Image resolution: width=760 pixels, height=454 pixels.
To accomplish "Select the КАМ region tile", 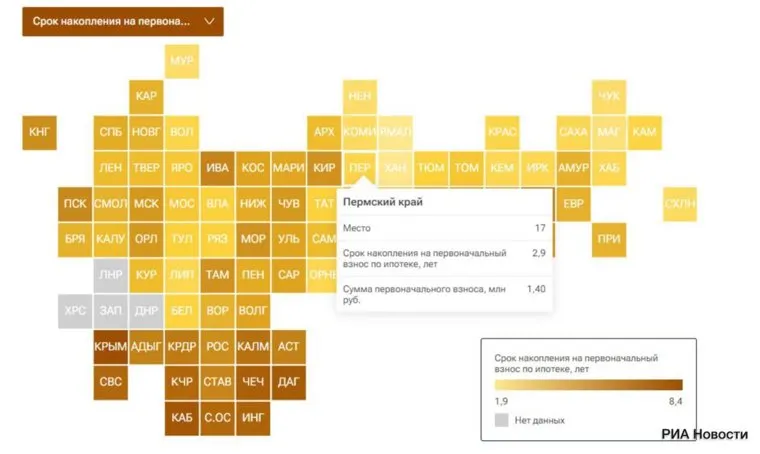I will pos(645,131).
